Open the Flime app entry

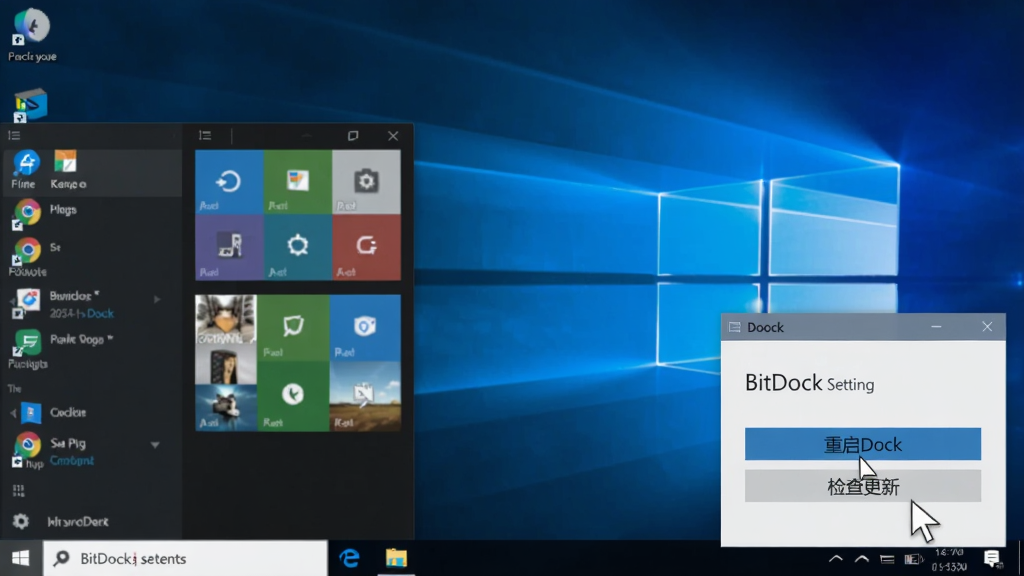click(25, 170)
